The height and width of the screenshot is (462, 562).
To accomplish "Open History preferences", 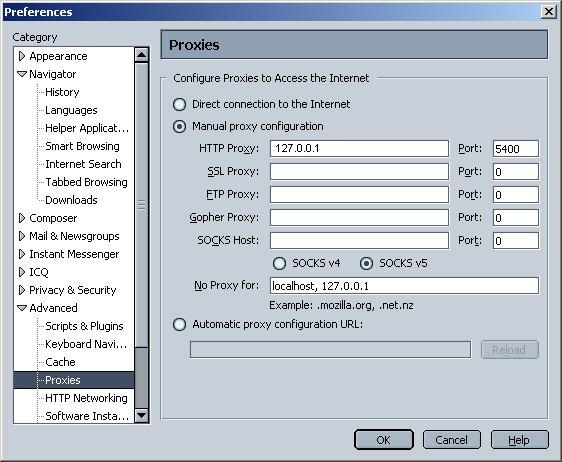I will tap(62, 92).
